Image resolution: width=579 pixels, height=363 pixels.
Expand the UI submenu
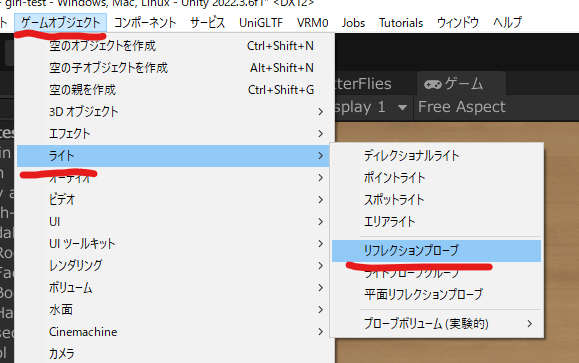pyautogui.click(x=173, y=222)
